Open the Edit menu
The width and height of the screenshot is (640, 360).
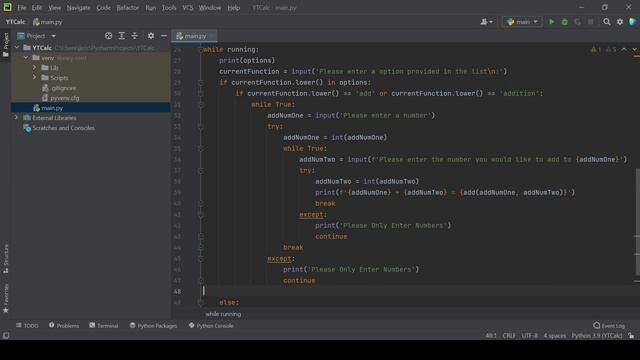[x=37, y=8]
